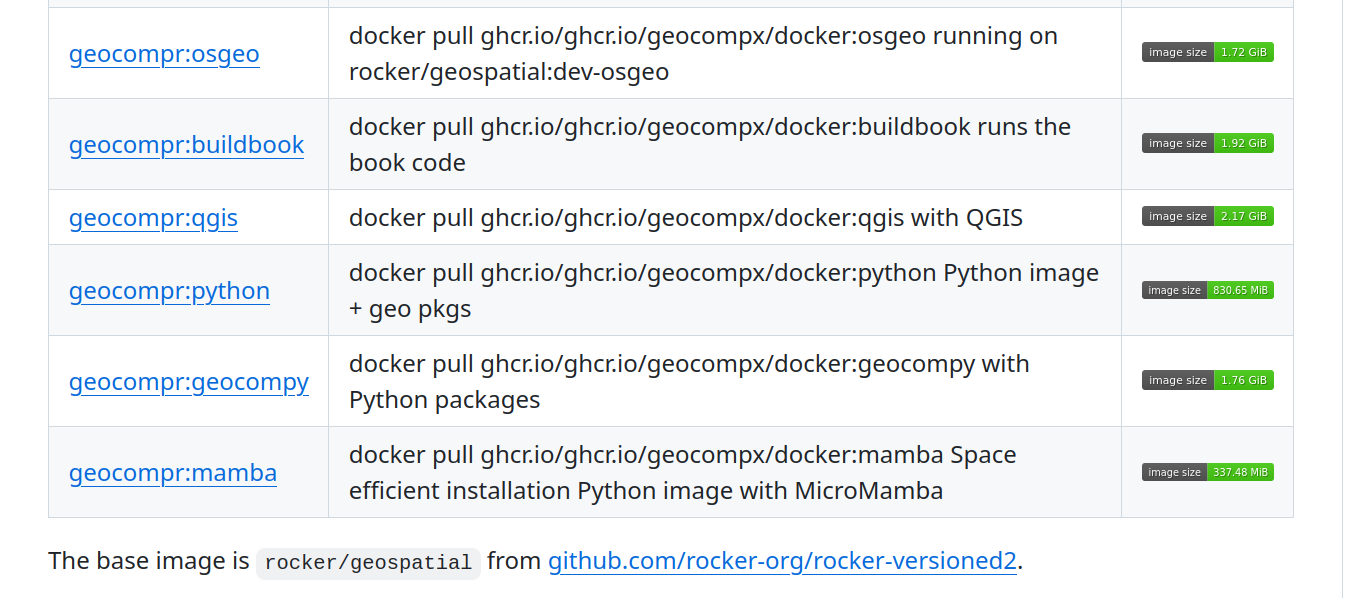1355x598 pixels.
Task: Click the 337.48 MiB image size badge
Action: [x=1207, y=472]
